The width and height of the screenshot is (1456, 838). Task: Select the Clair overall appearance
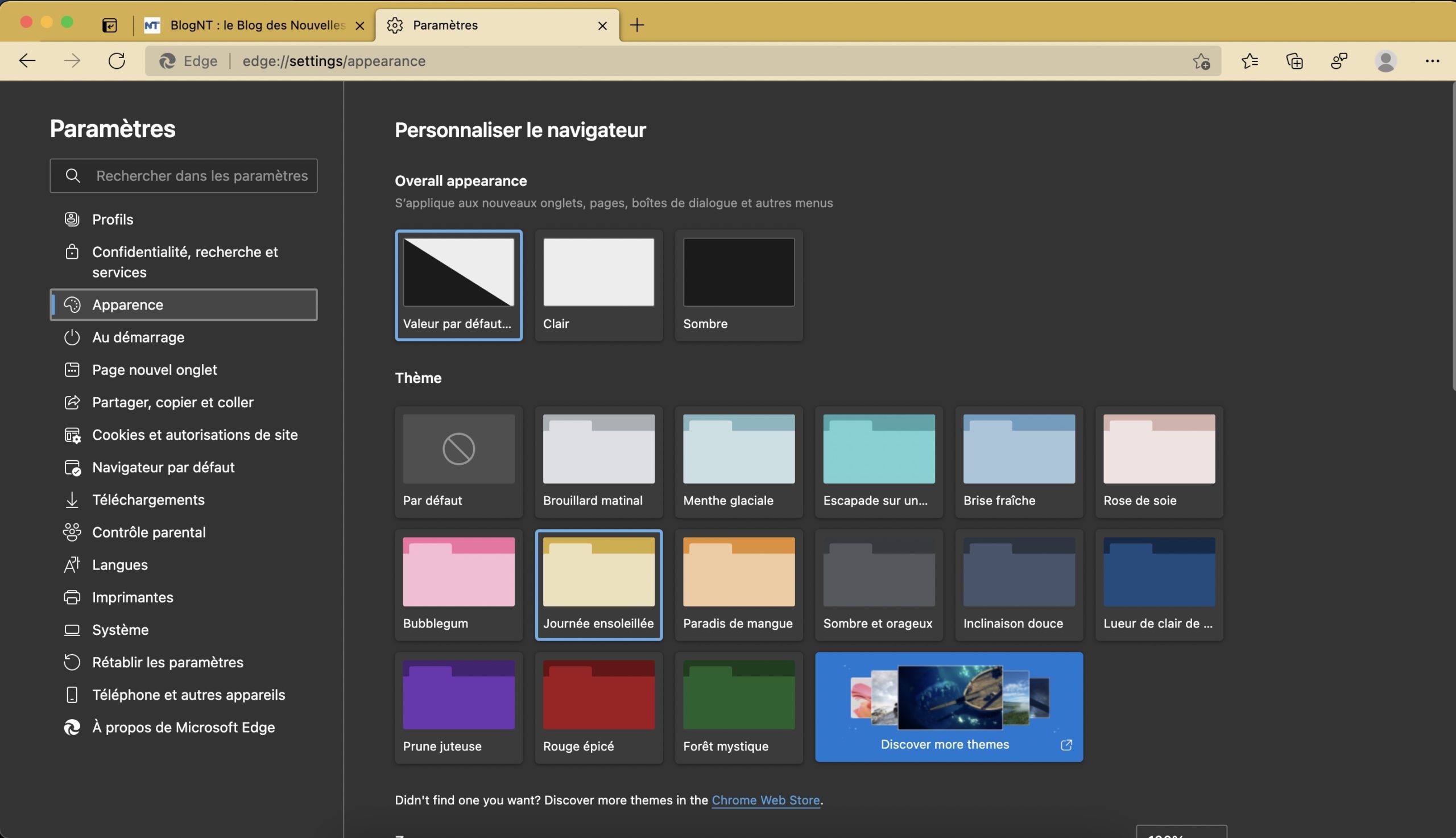(x=598, y=285)
